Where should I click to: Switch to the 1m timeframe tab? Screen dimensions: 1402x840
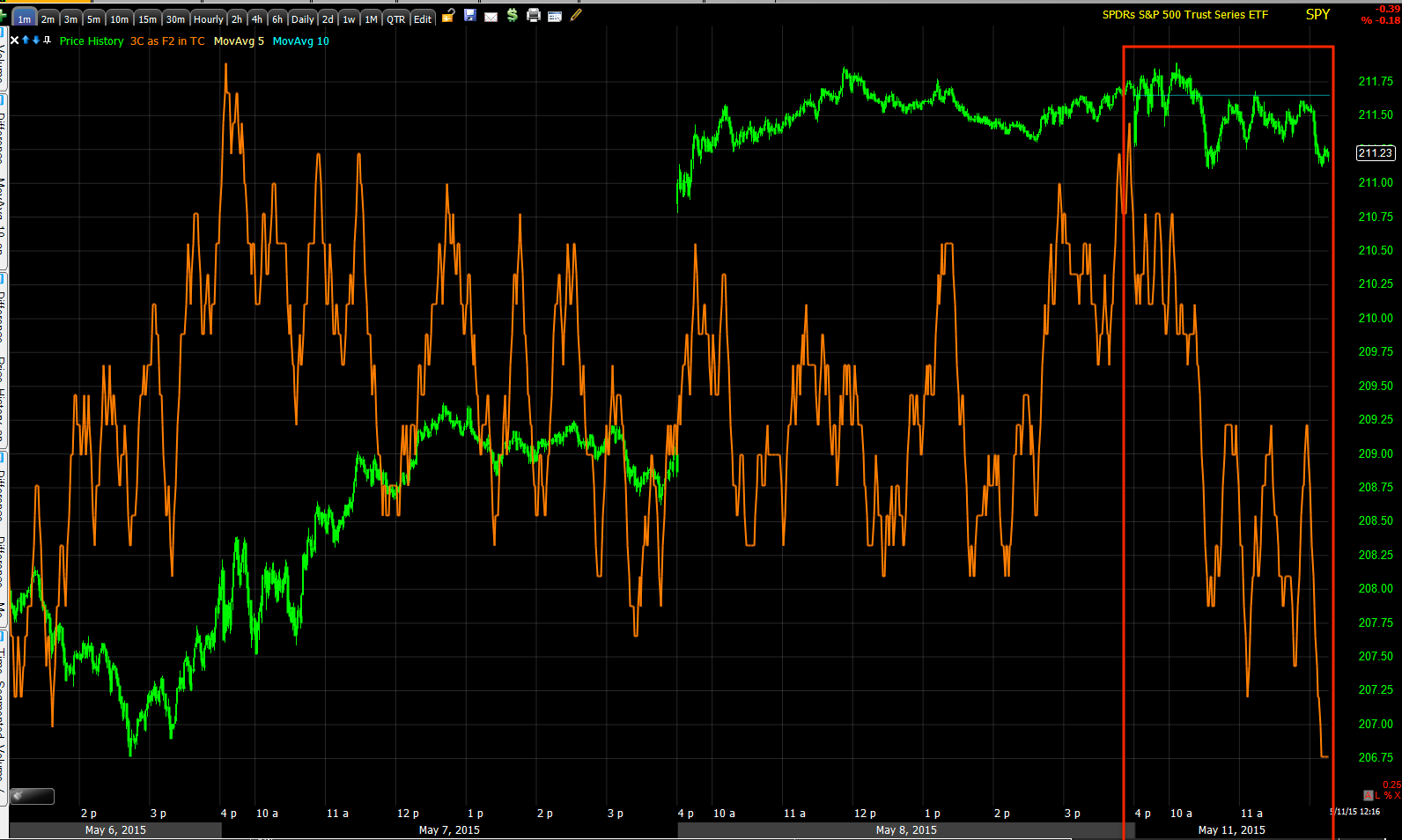click(24, 18)
